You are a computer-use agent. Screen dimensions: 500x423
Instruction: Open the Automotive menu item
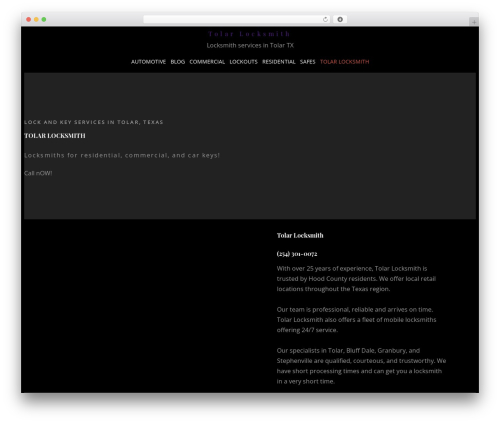(x=148, y=62)
